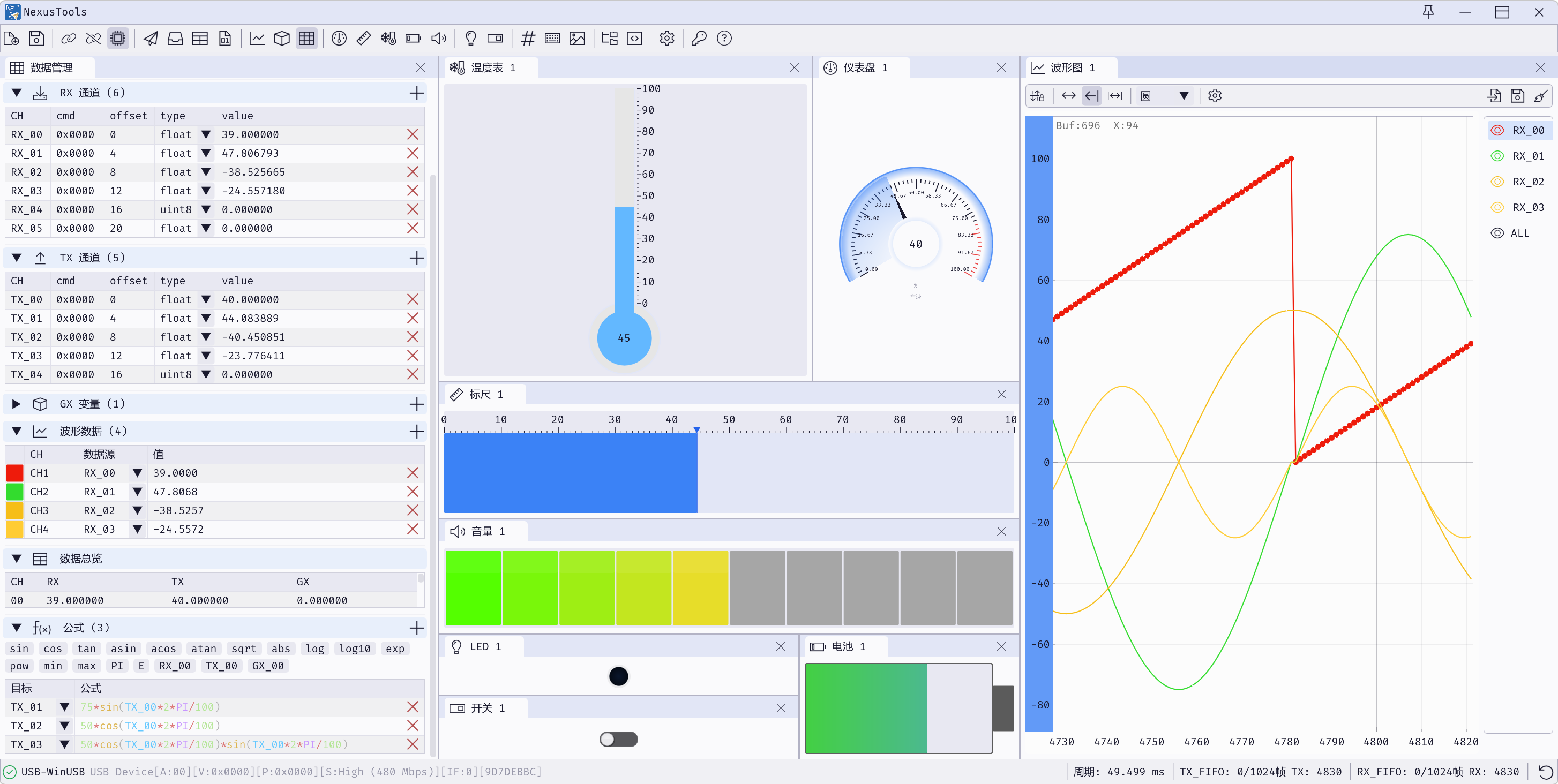The width and height of the screenshot is (1558, 784).
Task: Hide the RX_01 waveform trace
Action: (1497, 156)
